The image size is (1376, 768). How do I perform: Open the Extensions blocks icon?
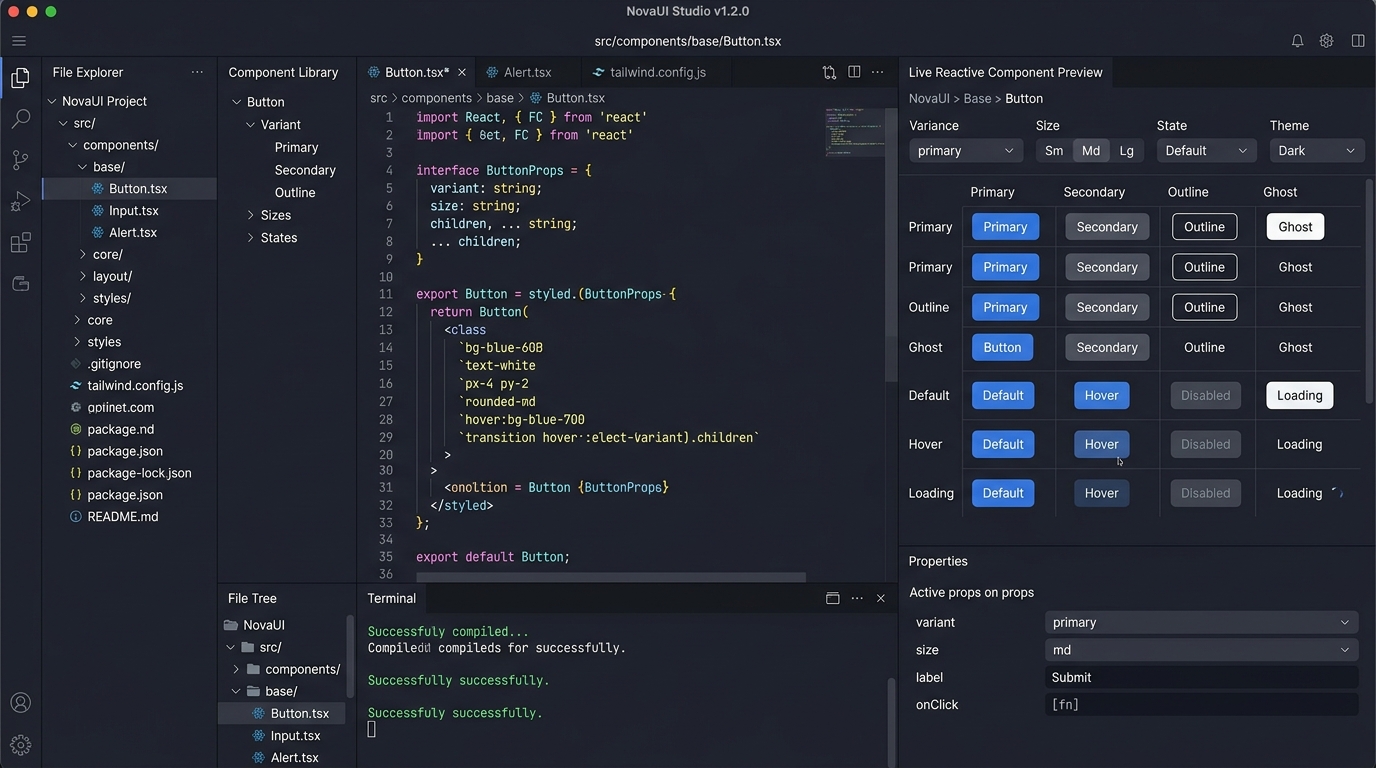[x=20, y=243]
